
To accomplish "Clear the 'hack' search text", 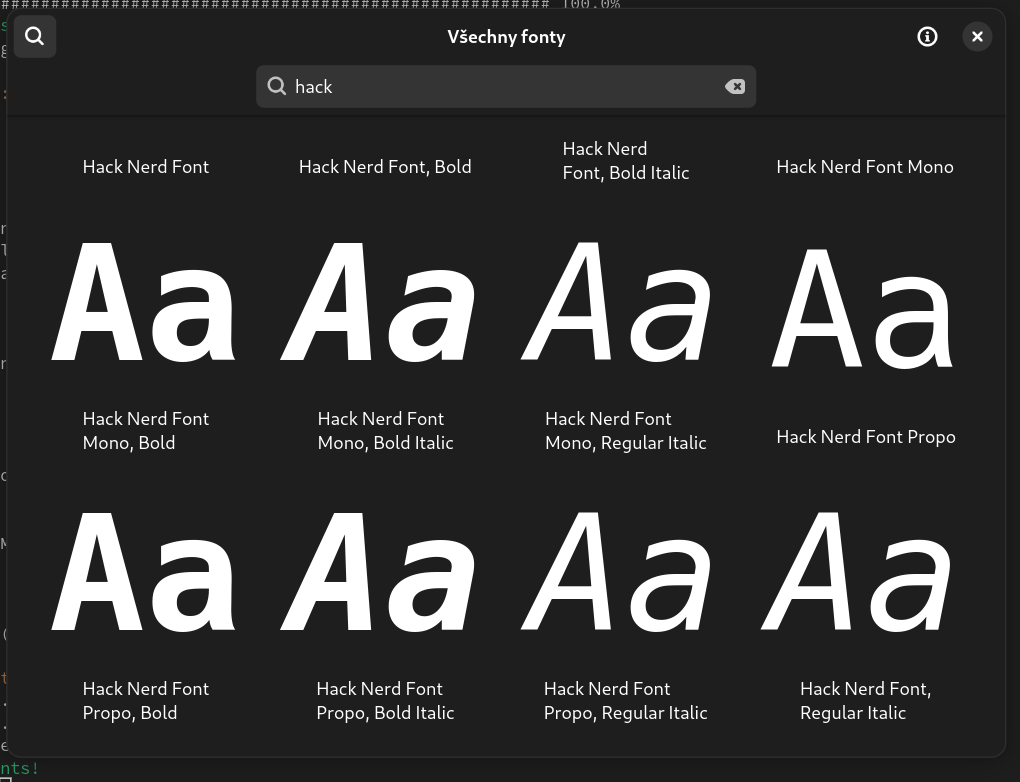I will click(x=735, y=87).
